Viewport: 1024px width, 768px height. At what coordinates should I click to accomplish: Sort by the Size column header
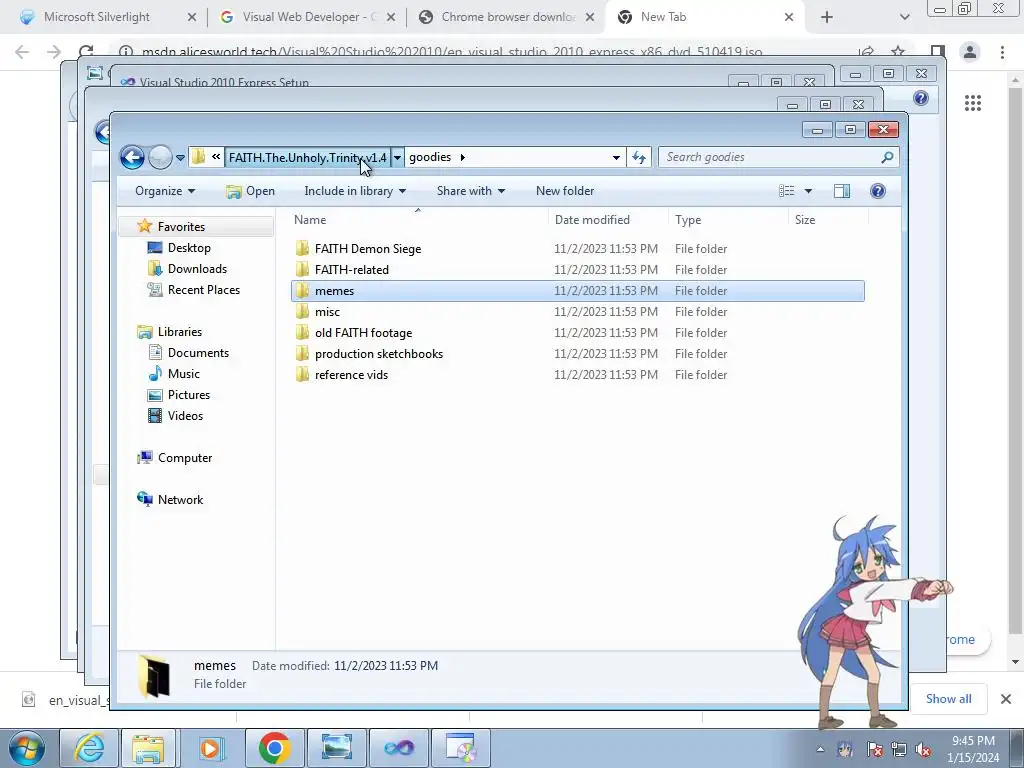(x=828, y=220)
